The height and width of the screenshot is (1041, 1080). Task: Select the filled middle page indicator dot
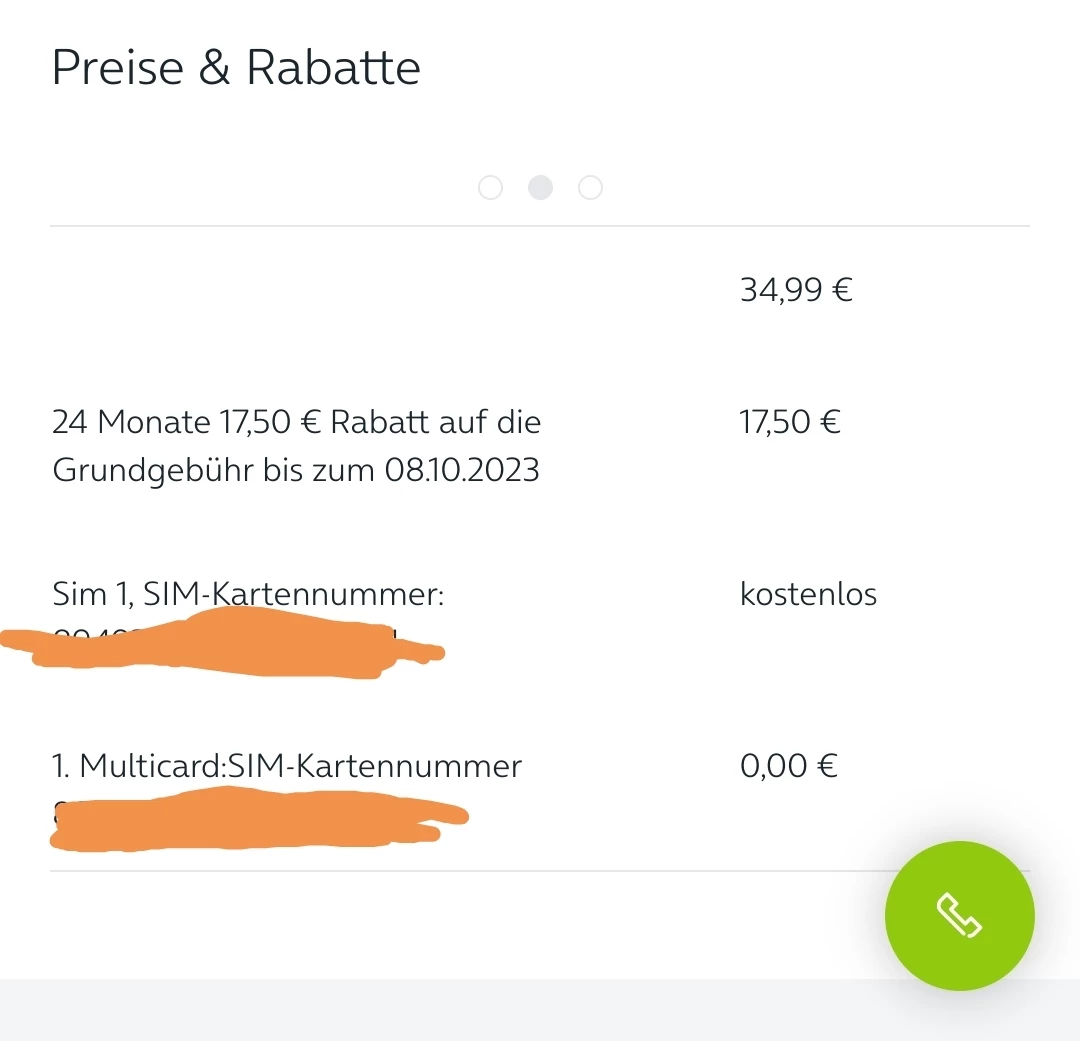pos(540,188)
